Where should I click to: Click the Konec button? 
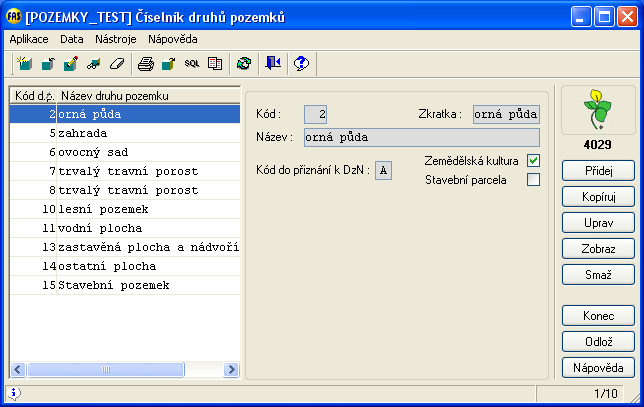(598, 316)
